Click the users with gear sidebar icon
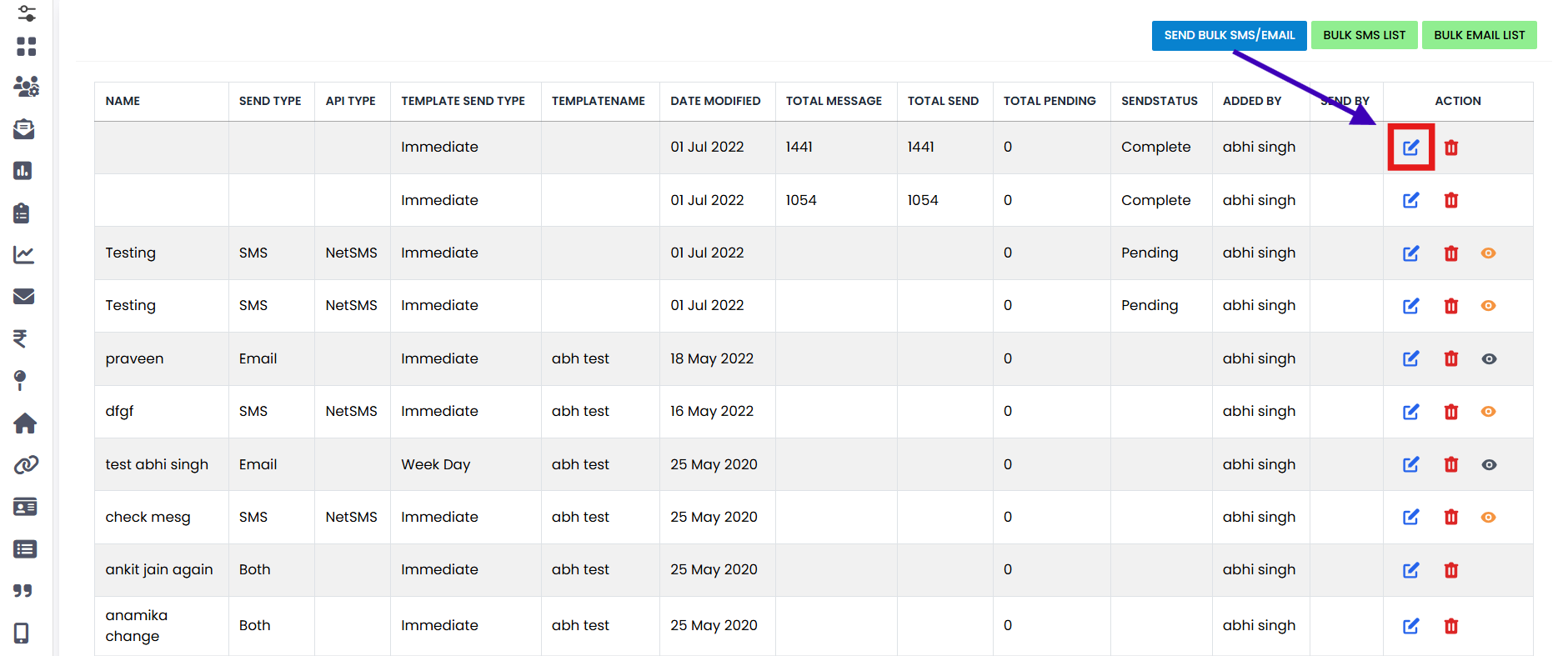 (26, 86)
